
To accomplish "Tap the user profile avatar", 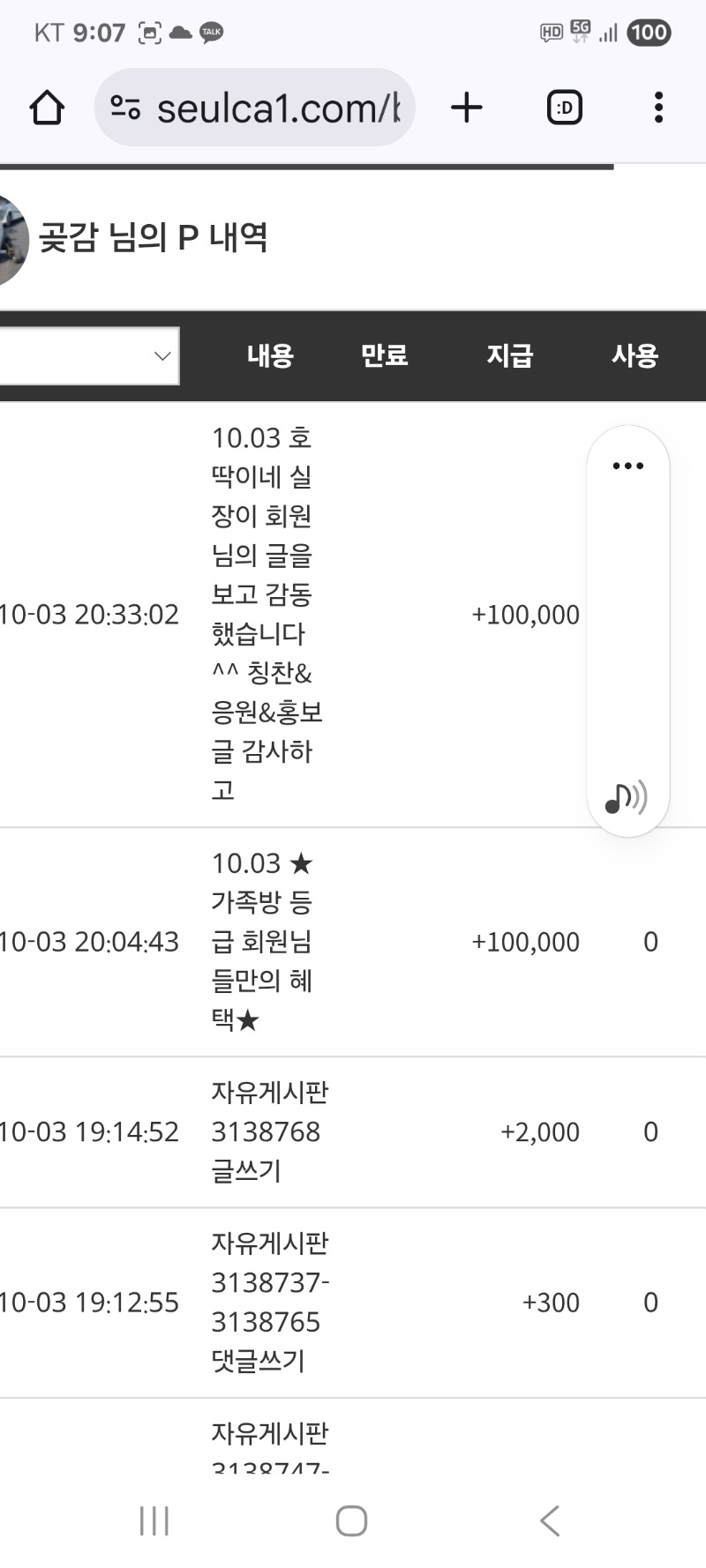I will point(12,240).
